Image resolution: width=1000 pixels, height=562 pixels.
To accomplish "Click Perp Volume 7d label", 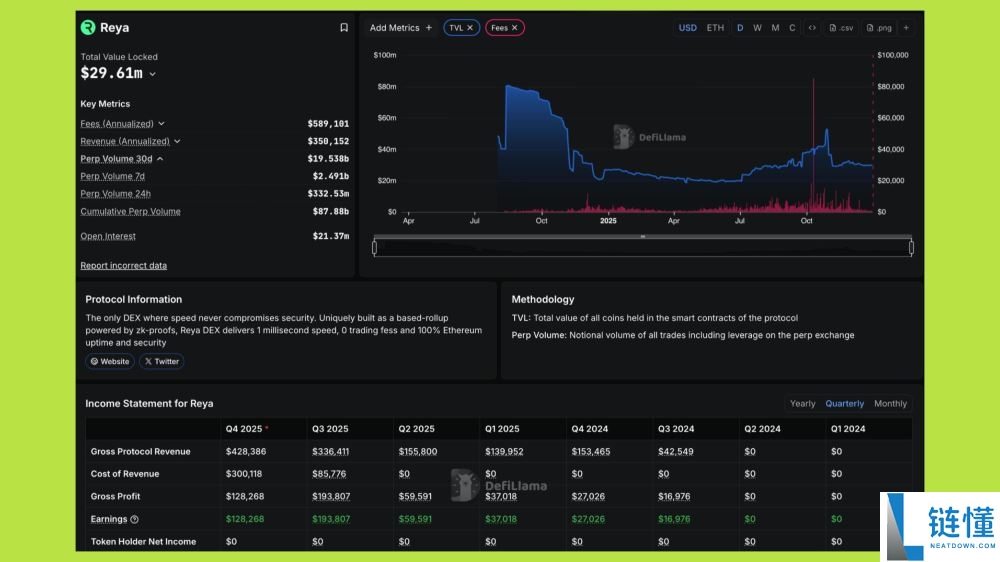I will tap(112, 176).
